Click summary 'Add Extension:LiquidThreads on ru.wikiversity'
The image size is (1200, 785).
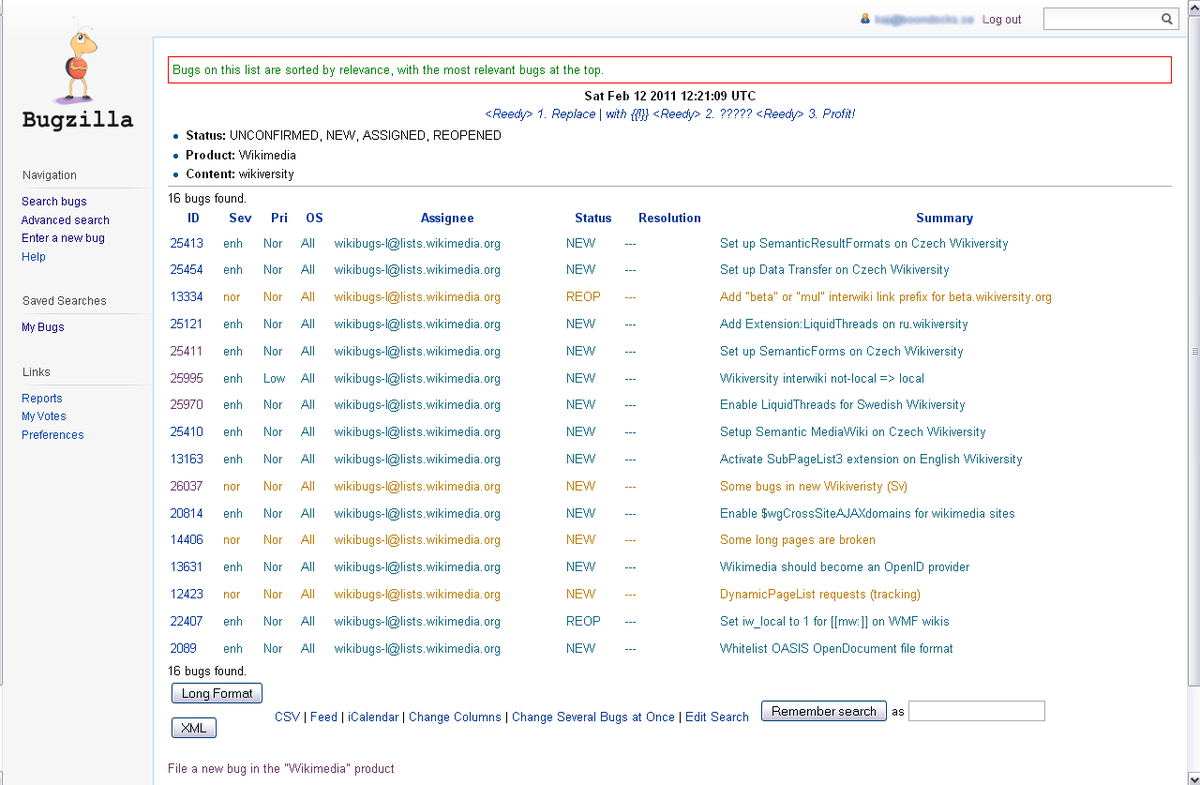(x=844, y=324)
